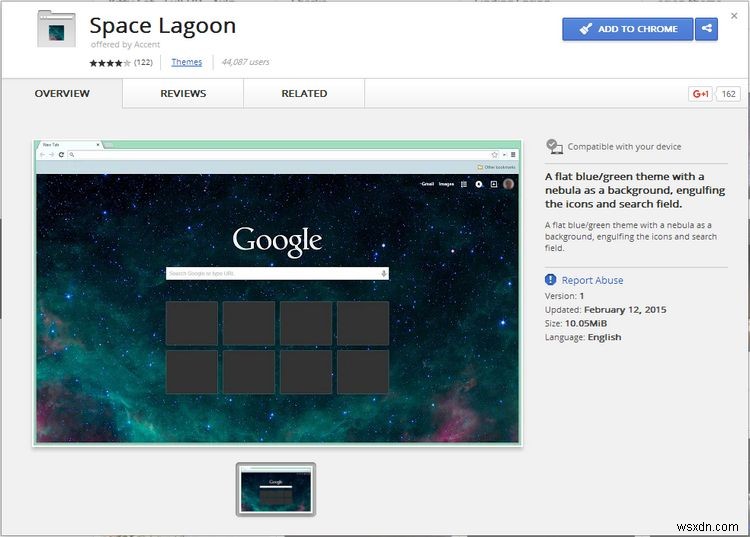Viewport: 750px width, 537px height.
Task: Select the small preview thumbnail below screenshot
Action: (x=276, y=489)
